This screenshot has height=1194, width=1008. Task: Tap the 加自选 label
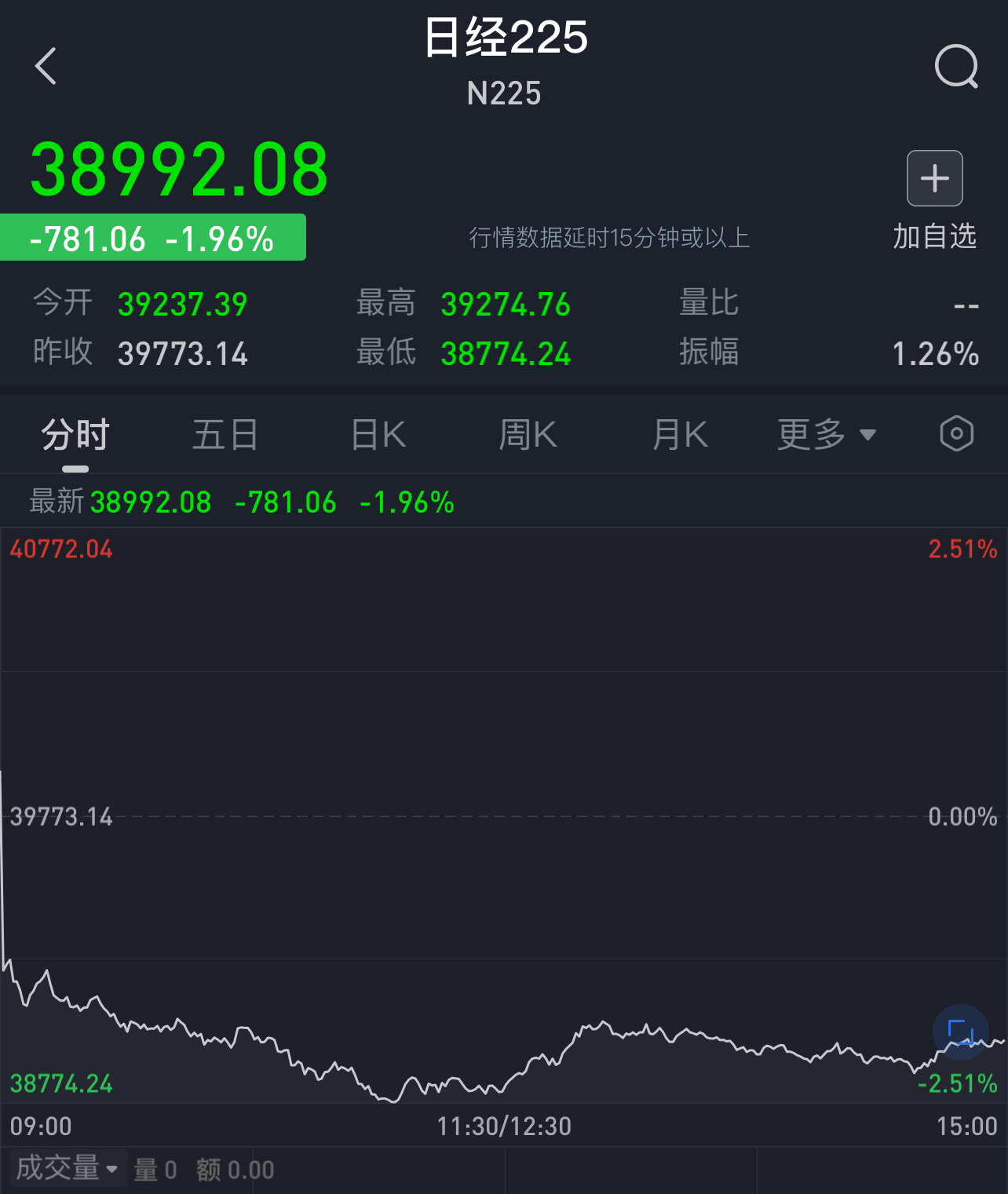point(935,236)
